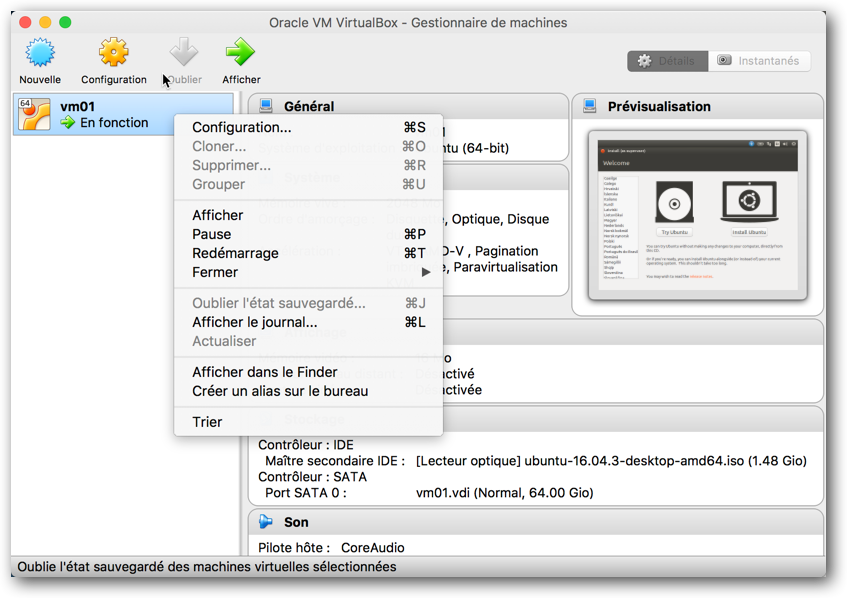Select the vm01 machine name
The height and width of the screenshot is (598, 847).
[77, 106]
